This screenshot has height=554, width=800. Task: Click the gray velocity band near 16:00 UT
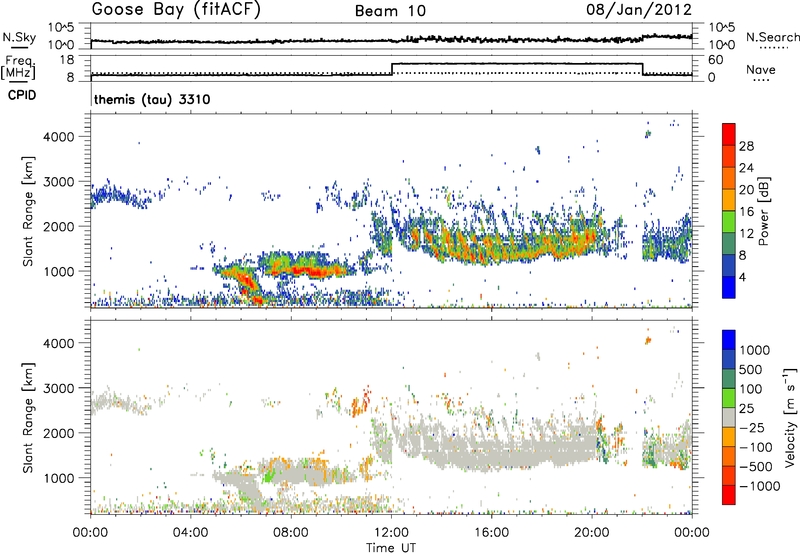(x=491, y=451)
